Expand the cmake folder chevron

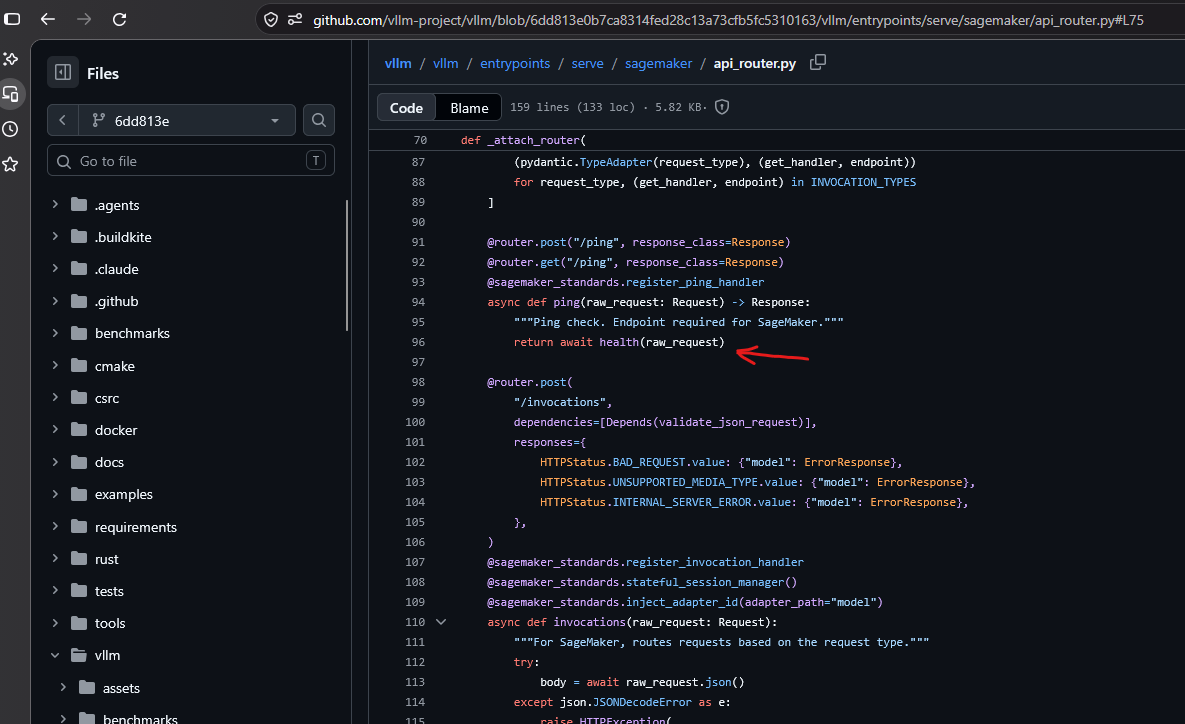click(x=55, y=366)
